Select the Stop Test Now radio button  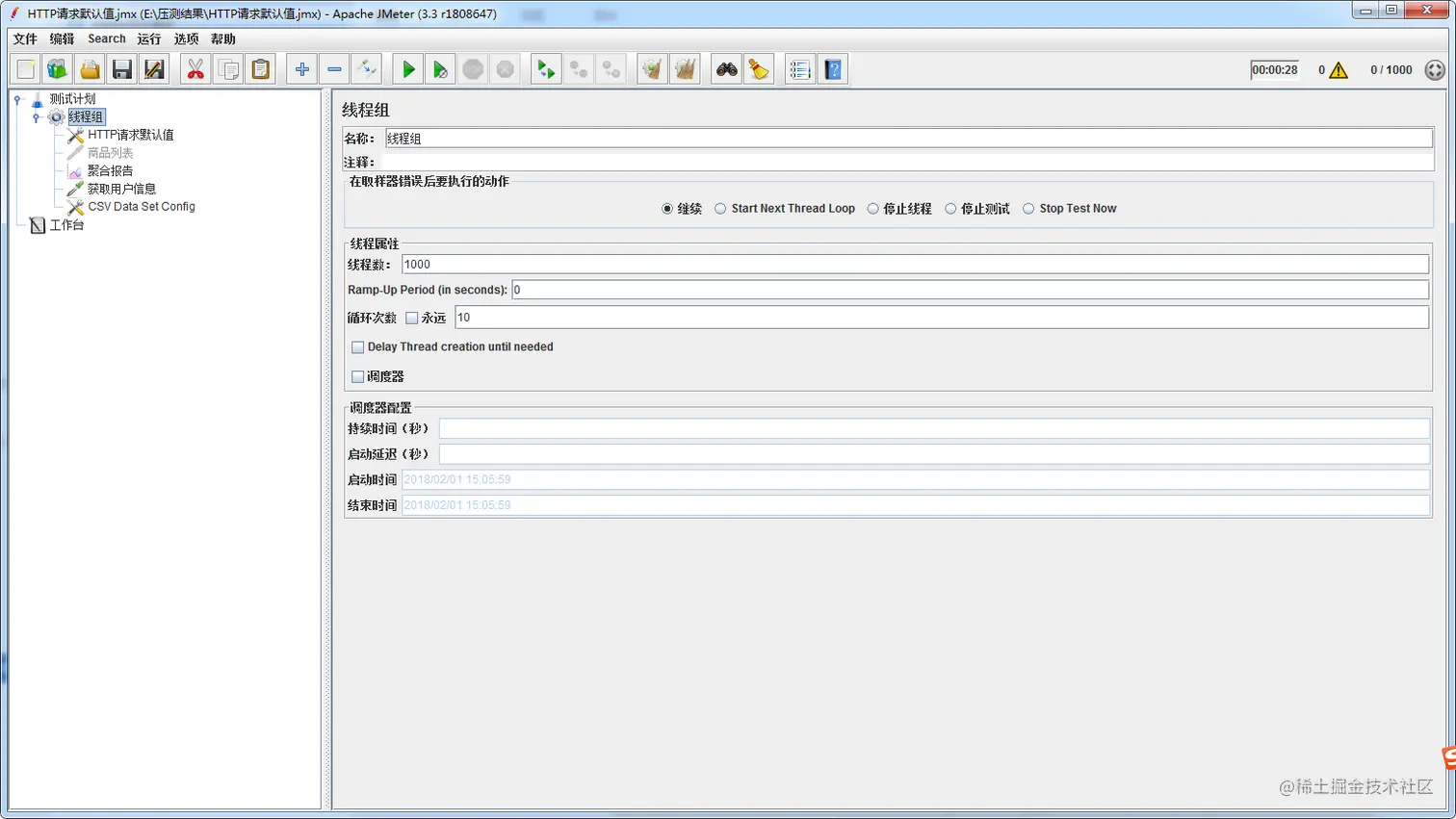coord(1028,209)
